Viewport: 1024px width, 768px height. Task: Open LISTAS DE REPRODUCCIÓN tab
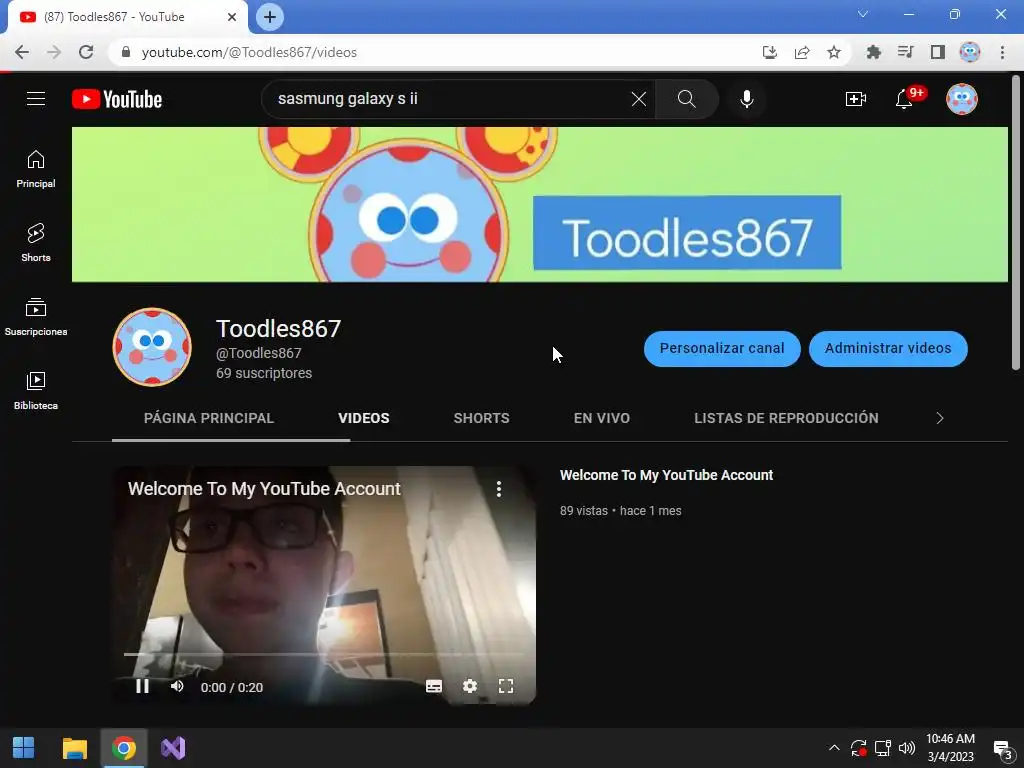786,418
